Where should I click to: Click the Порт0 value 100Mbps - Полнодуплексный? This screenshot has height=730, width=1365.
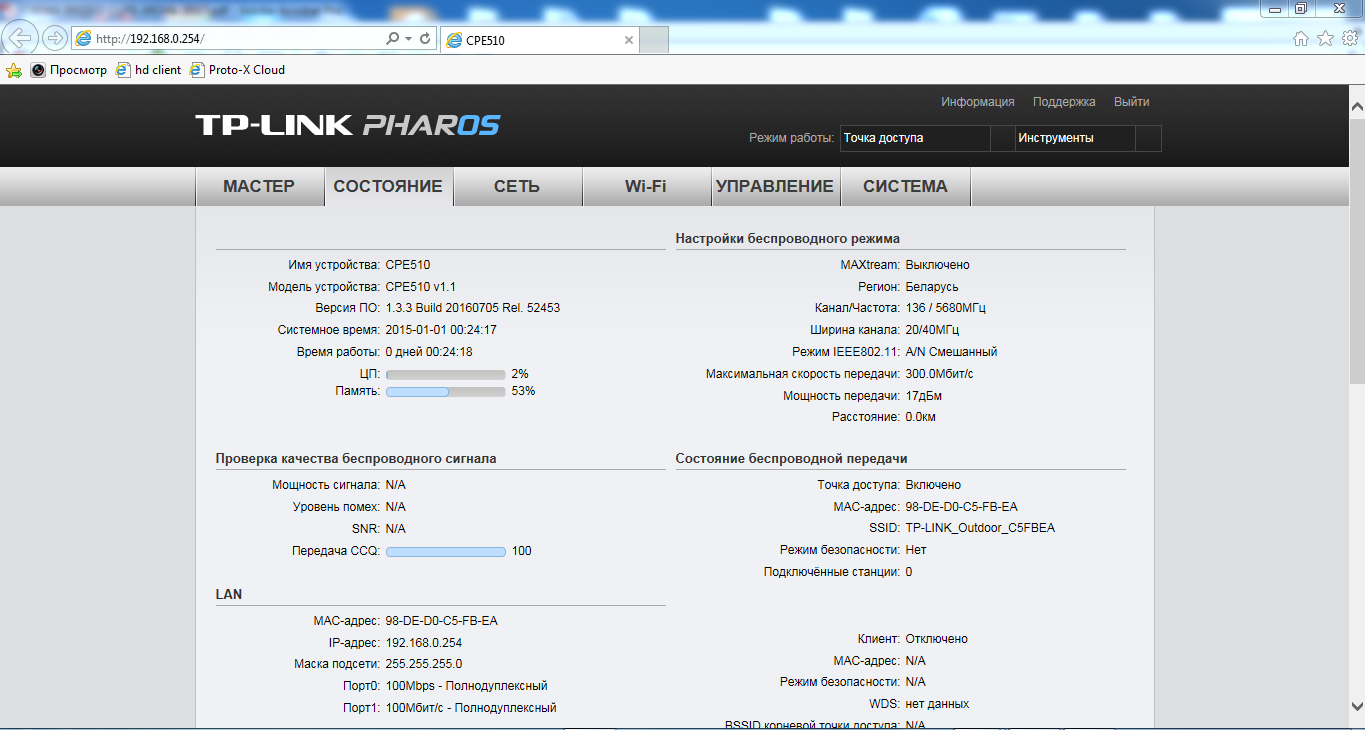point(467,686)
